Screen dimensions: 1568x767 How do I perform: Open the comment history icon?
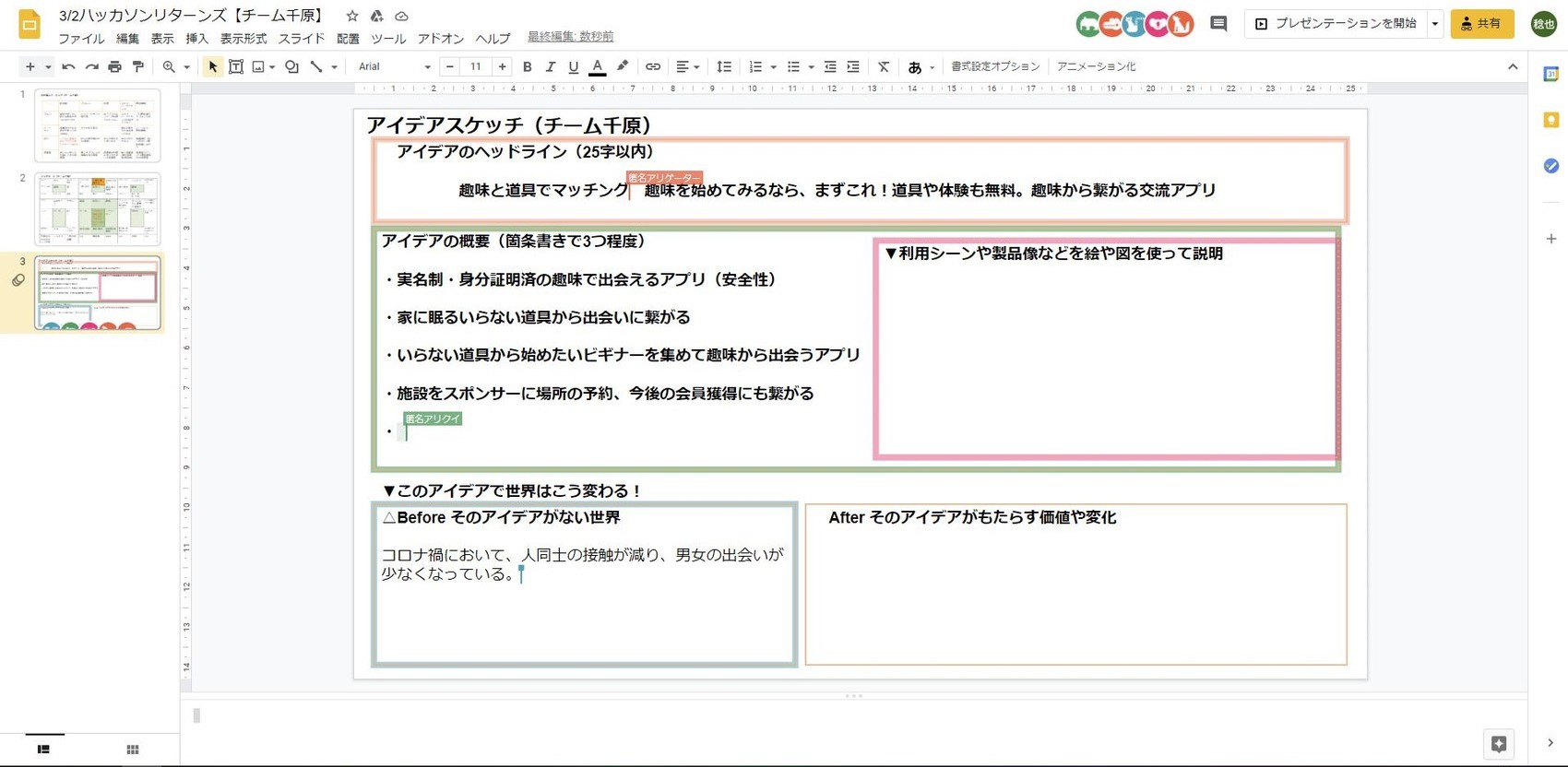coord(1218,24)
